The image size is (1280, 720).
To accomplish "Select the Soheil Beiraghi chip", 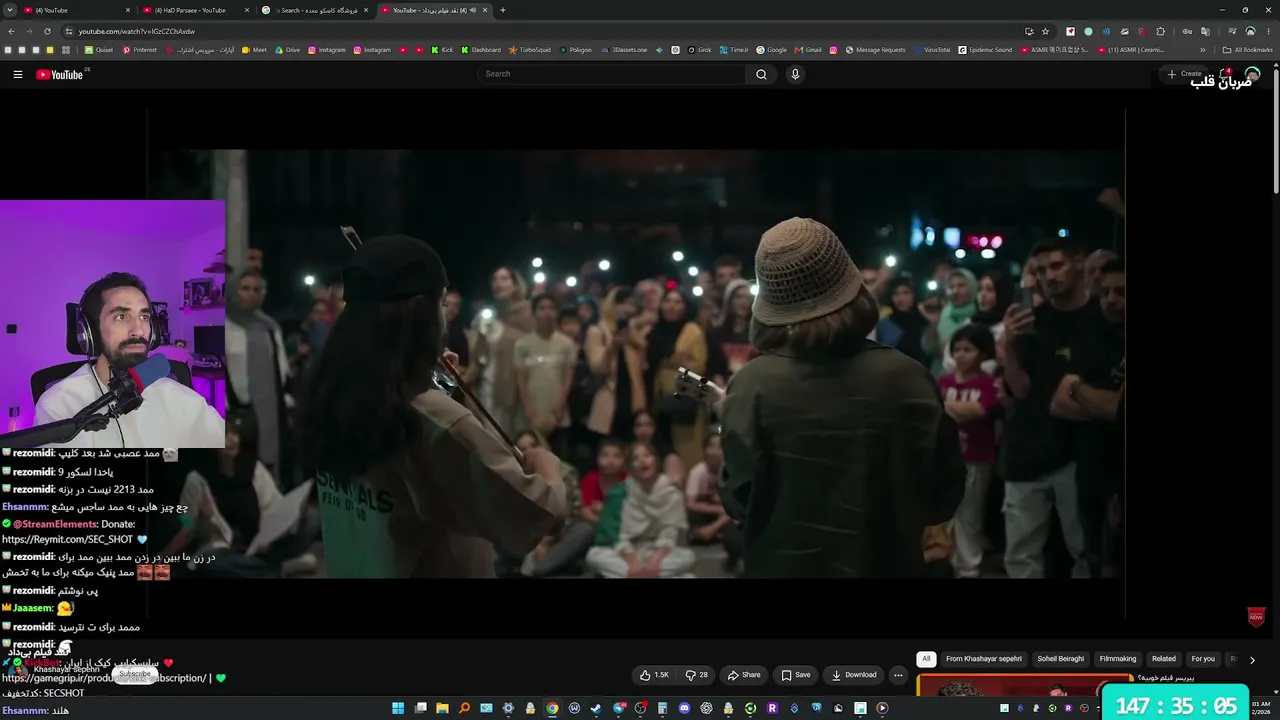I will (x=1060, y=659).
